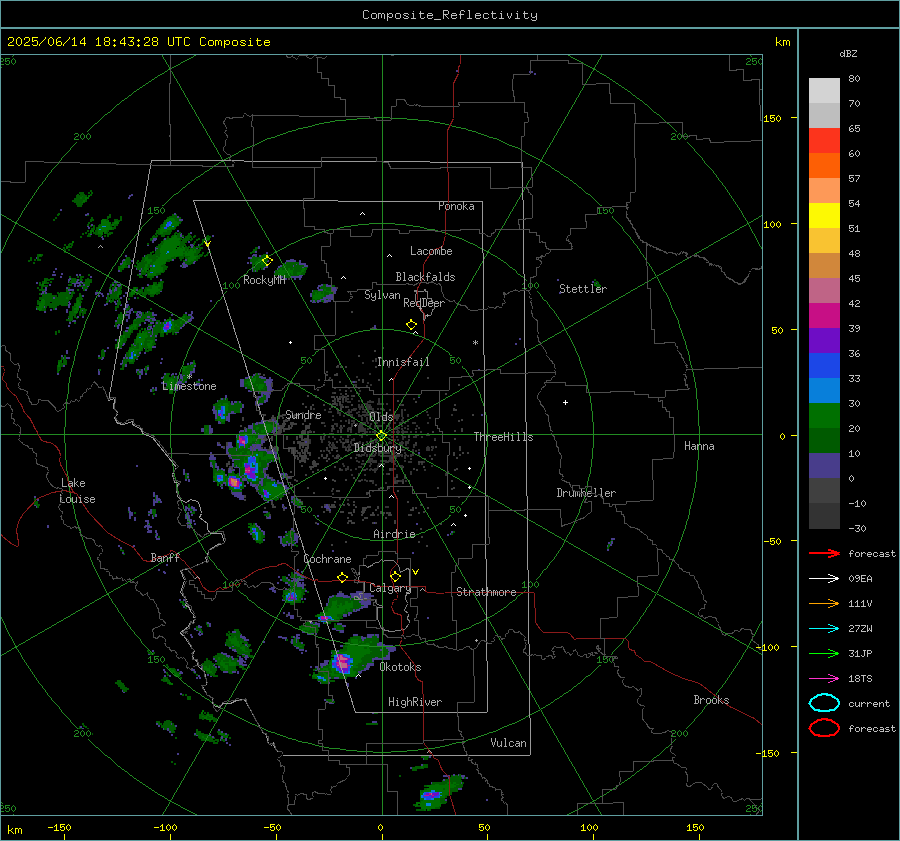Click the Stettler city label
Image resolution: width=900 pixels, height=841 pixels.
tap(583, 289)
